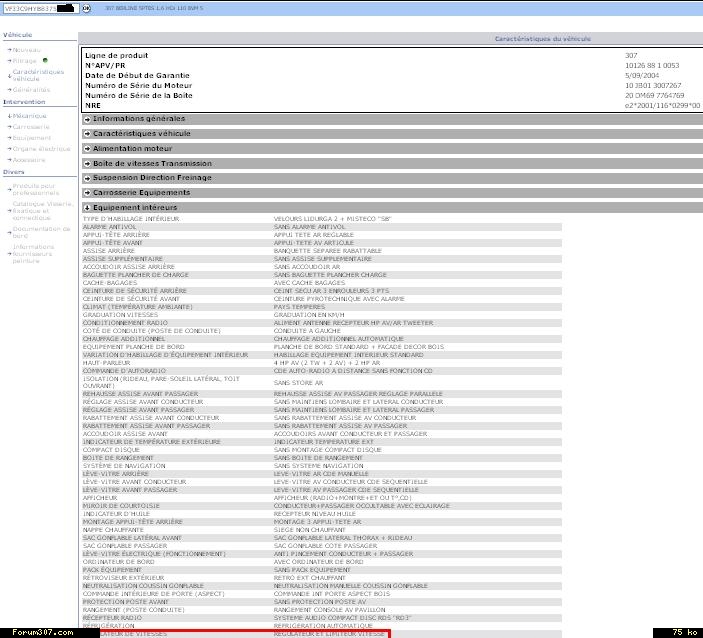
Task: Click the 'COMPACT DISQUE' row label
Action: [111, 450]
